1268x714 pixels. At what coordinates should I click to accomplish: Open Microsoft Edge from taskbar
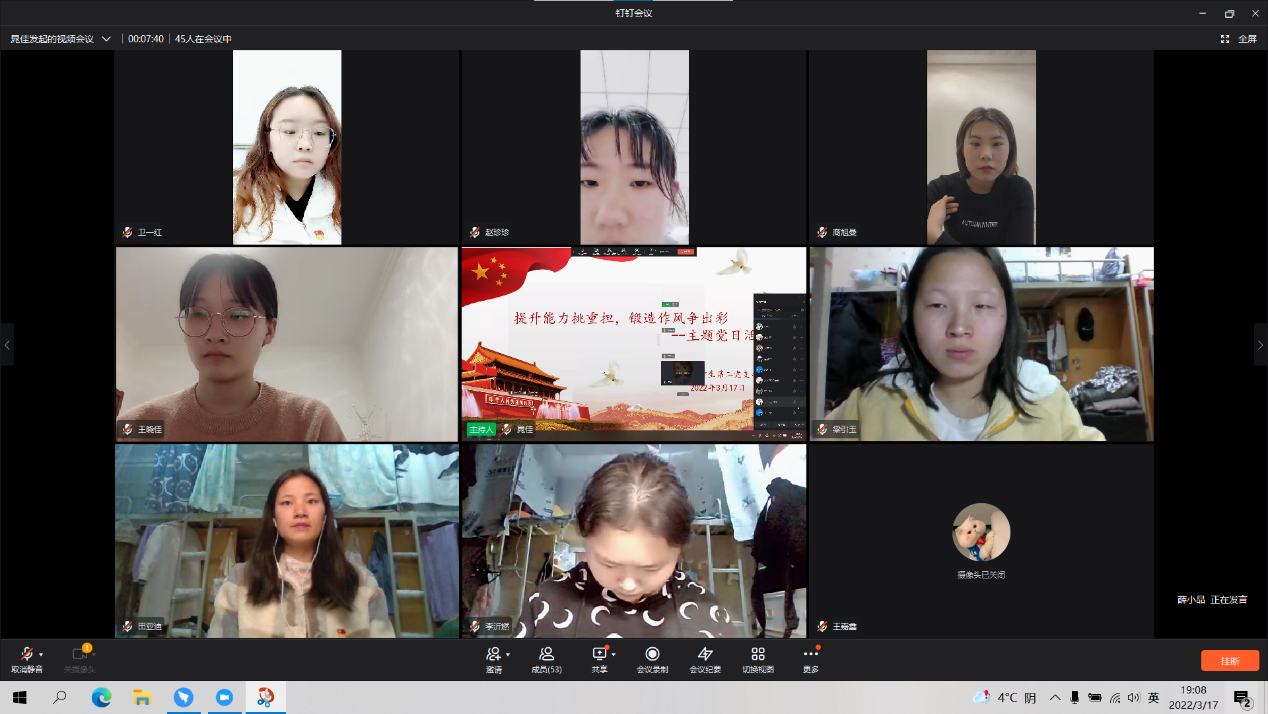(101, 698)
